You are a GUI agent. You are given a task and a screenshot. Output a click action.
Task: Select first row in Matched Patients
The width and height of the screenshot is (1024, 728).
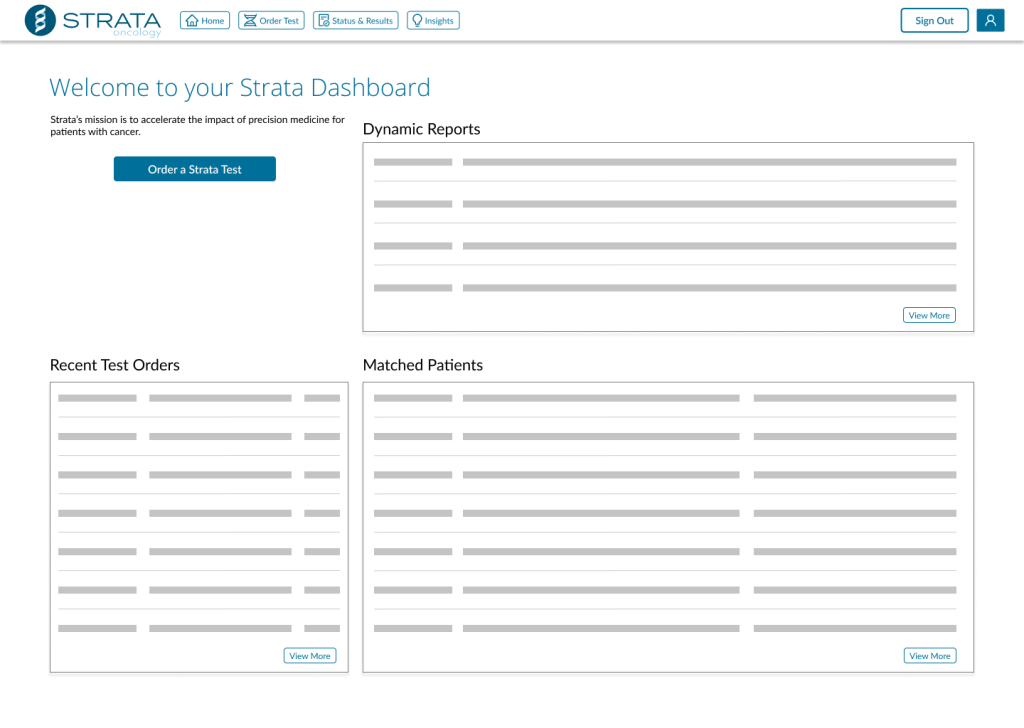click(x=665, y=398)
